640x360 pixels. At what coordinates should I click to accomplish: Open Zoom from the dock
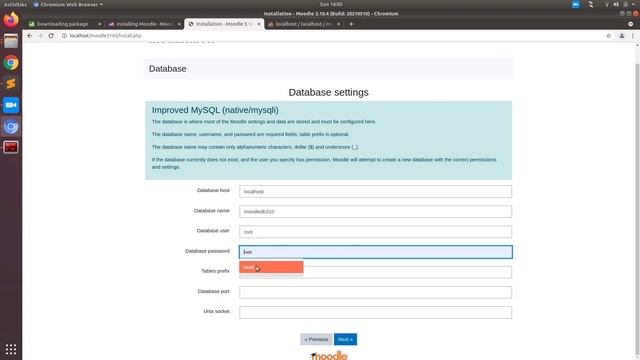coord(11,105)
